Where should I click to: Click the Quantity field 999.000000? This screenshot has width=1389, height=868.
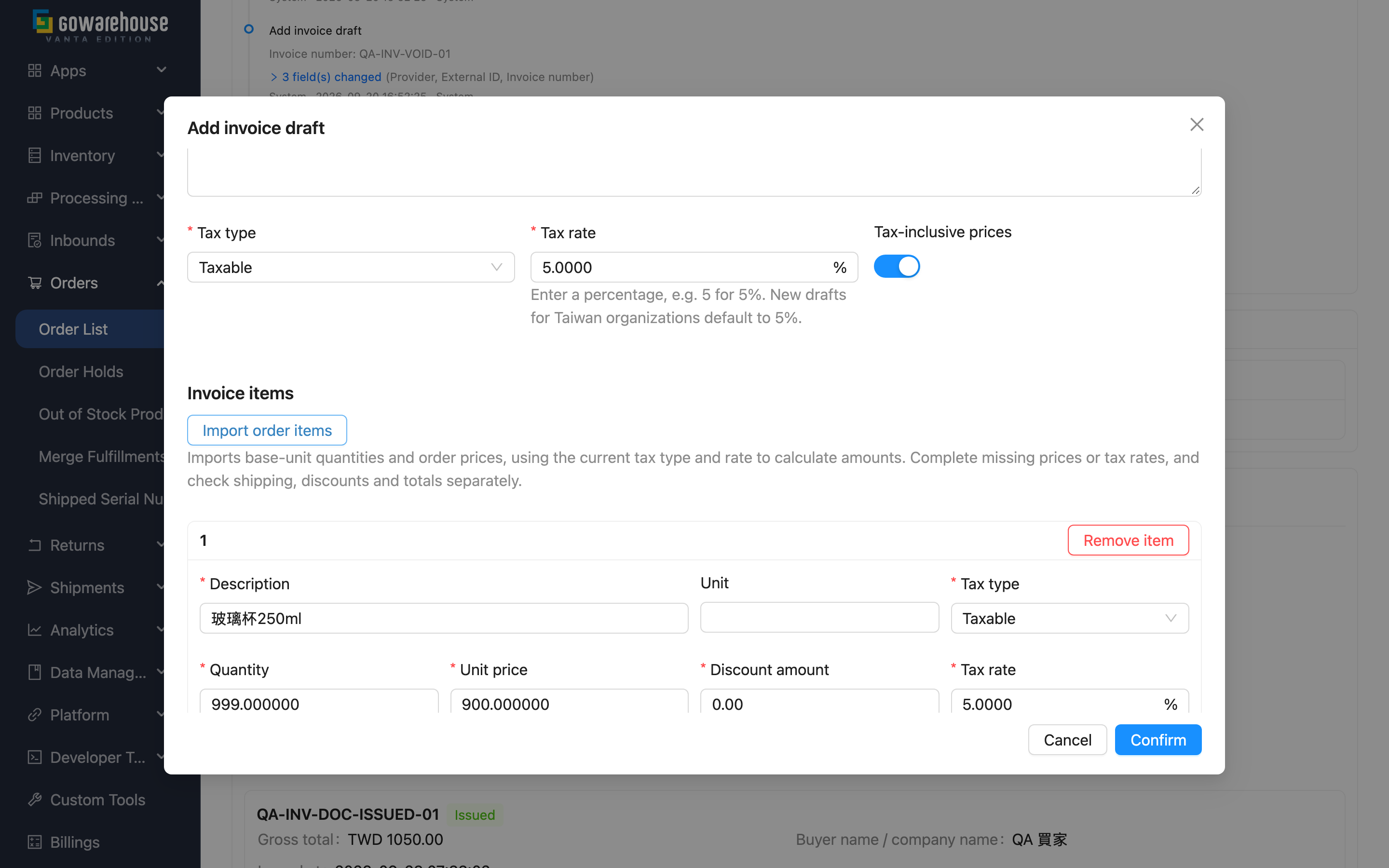coord(318,702)
